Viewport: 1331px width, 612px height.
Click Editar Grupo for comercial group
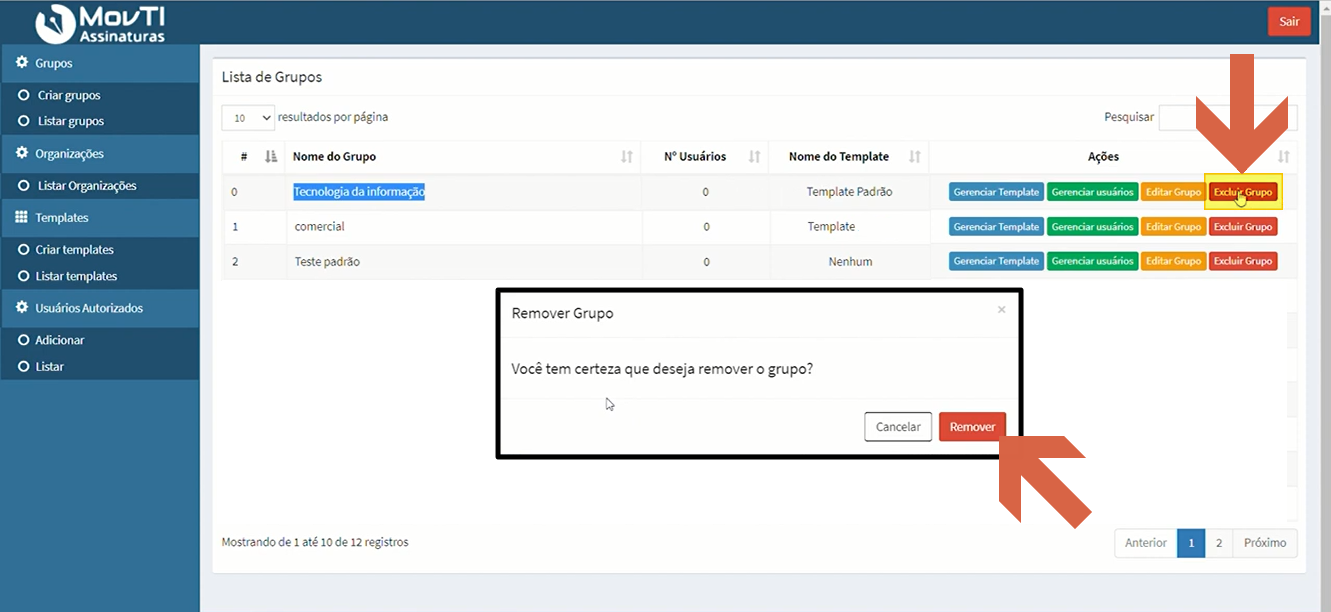click(1173, 227)
